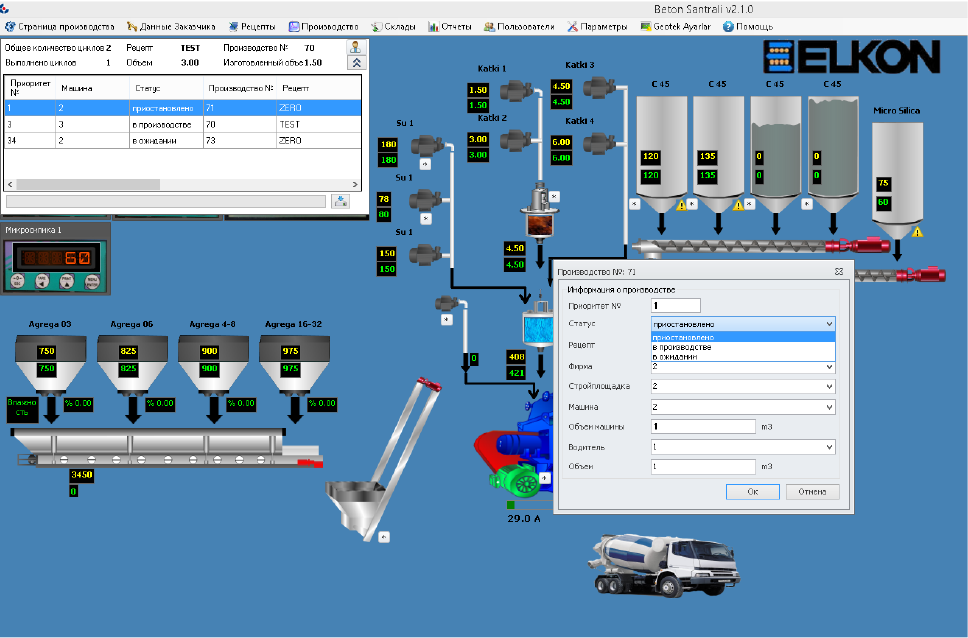Click the Микроошпика 1 weight indicator display
The height and width of the screenshot is (638, 968).
point(54,258)
